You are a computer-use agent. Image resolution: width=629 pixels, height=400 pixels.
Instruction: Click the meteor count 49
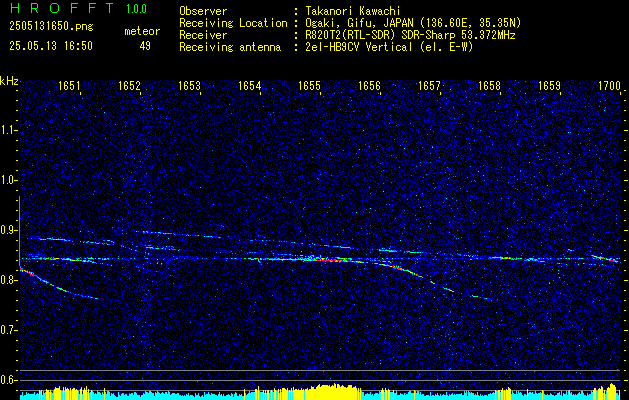145,46
